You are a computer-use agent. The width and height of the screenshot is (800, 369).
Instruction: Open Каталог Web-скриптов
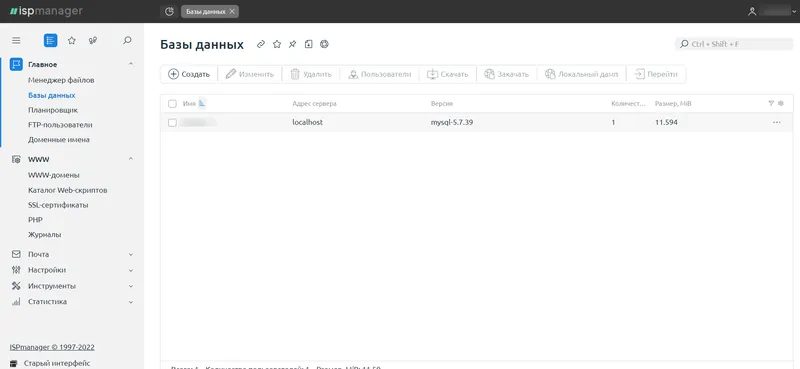(68, 190)
